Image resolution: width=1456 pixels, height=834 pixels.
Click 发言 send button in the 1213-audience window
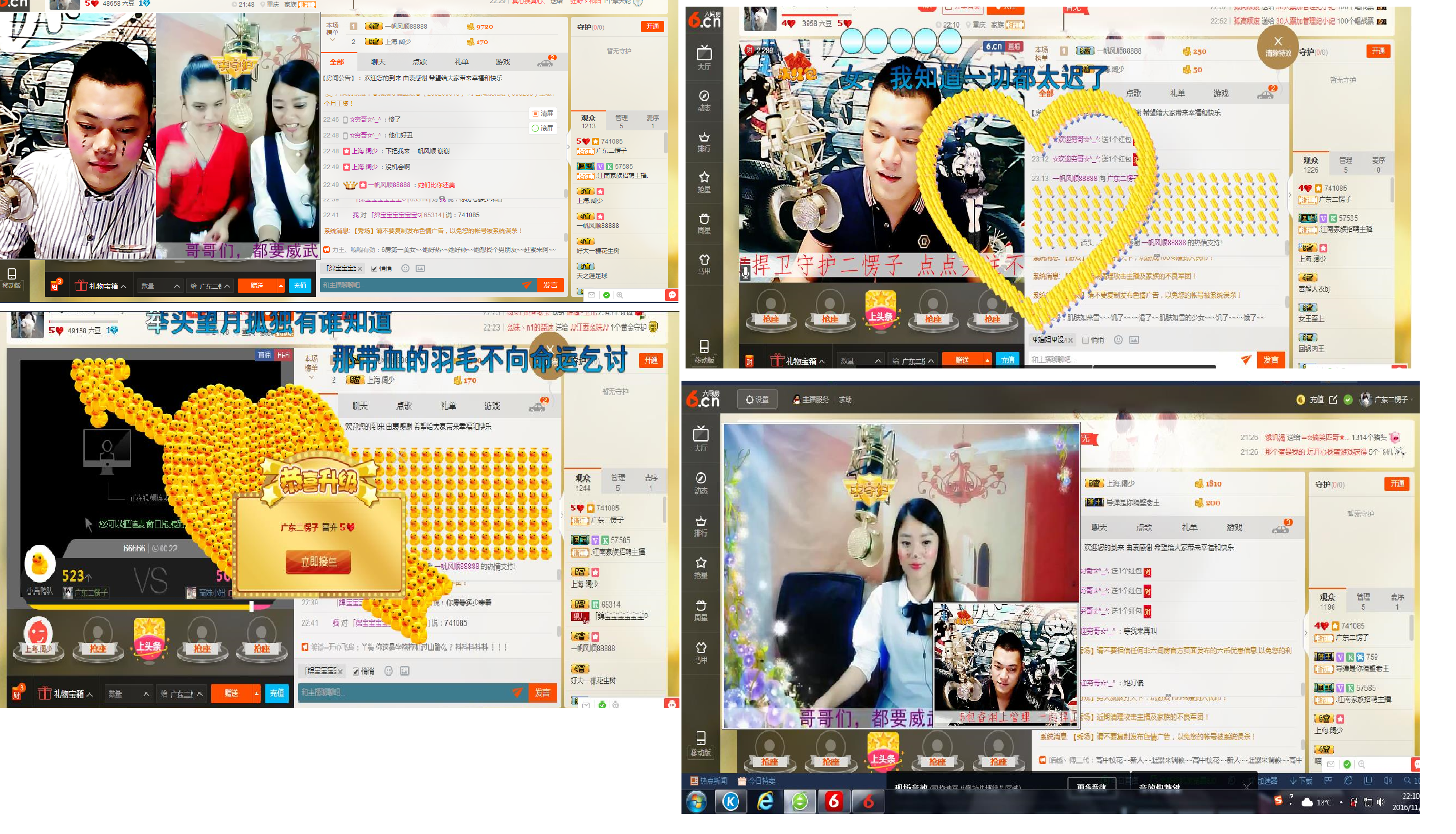click(550, 285)
